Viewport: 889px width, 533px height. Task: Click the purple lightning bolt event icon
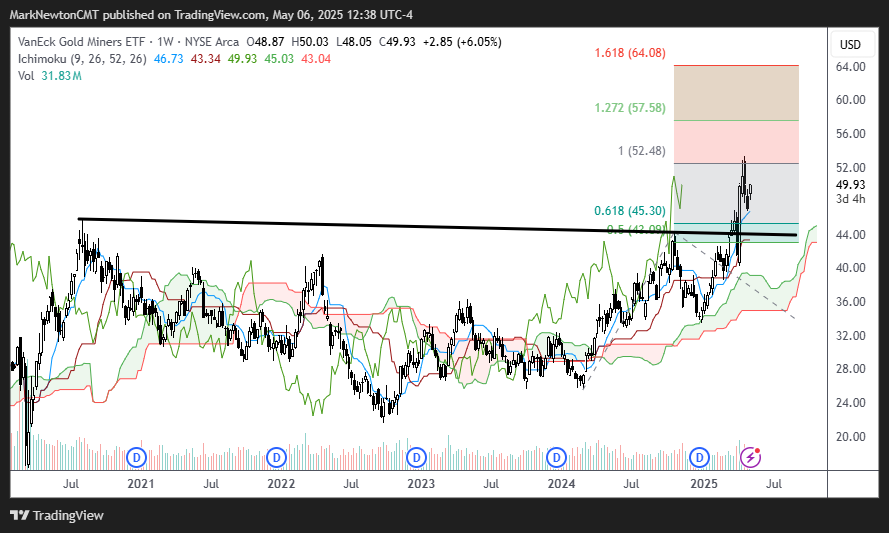751,457
